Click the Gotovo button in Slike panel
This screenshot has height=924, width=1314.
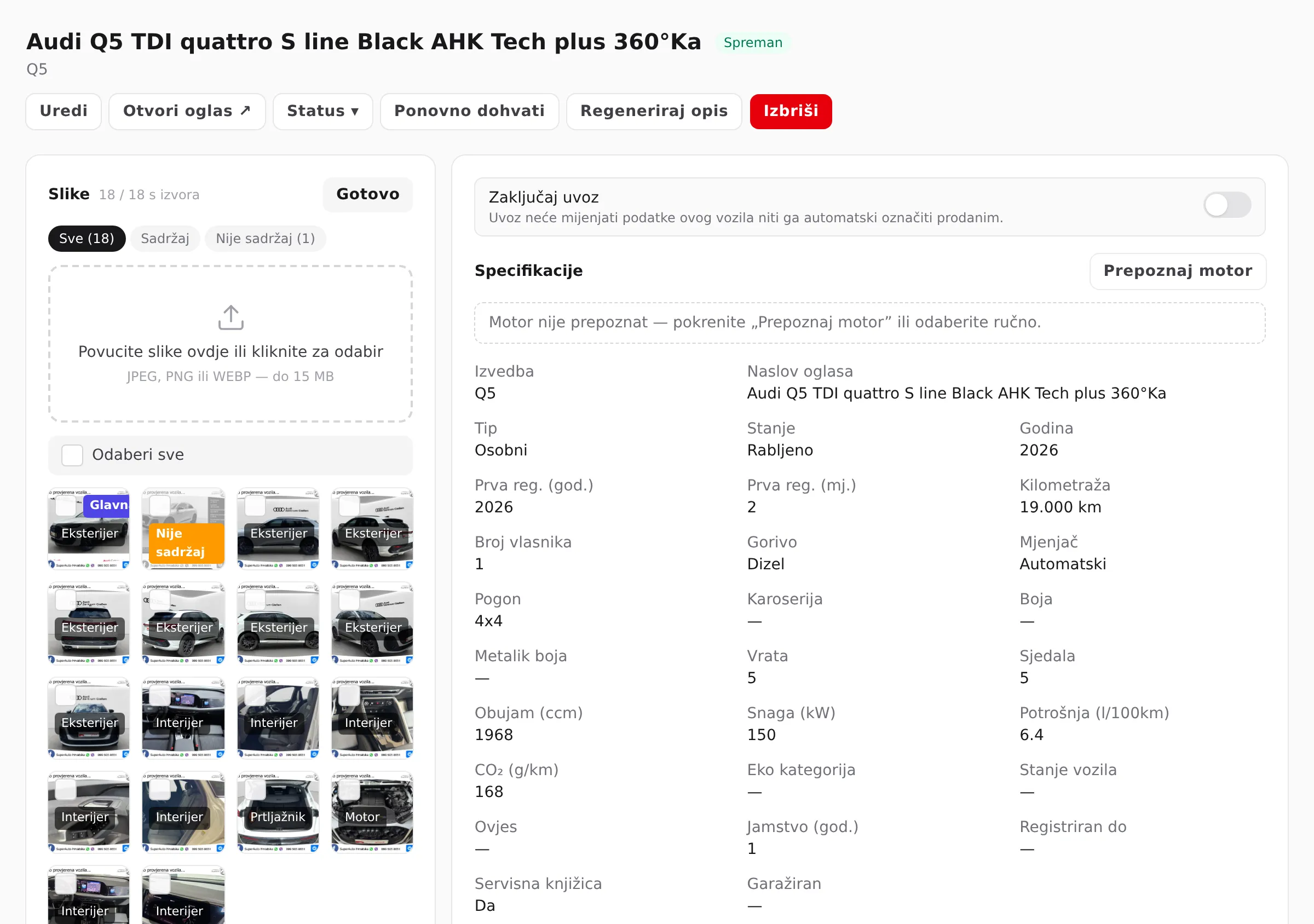pyautogui.click(x=368, y=194)
